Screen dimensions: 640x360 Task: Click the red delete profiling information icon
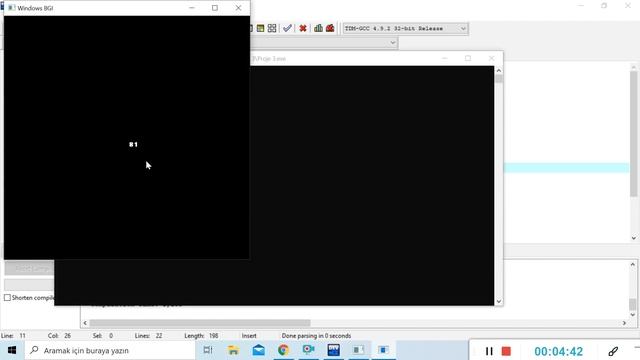(x=330, y=28)
